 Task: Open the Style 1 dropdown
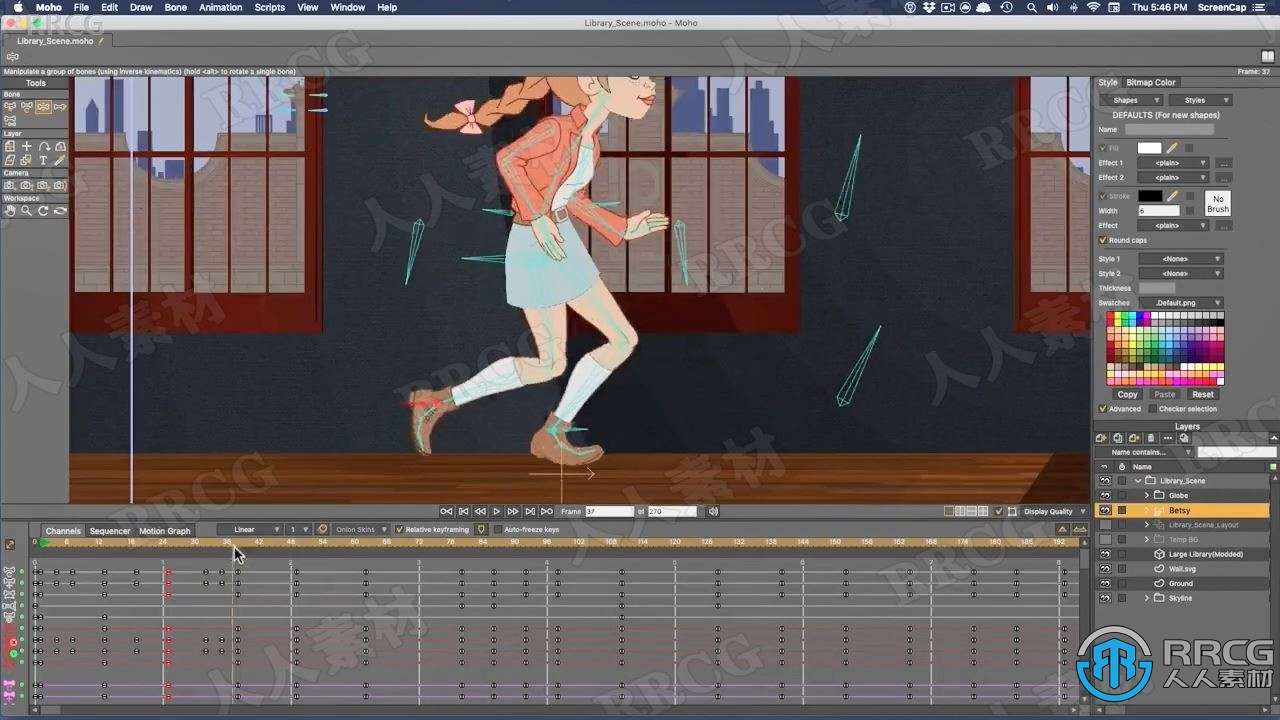point(1181,259)
